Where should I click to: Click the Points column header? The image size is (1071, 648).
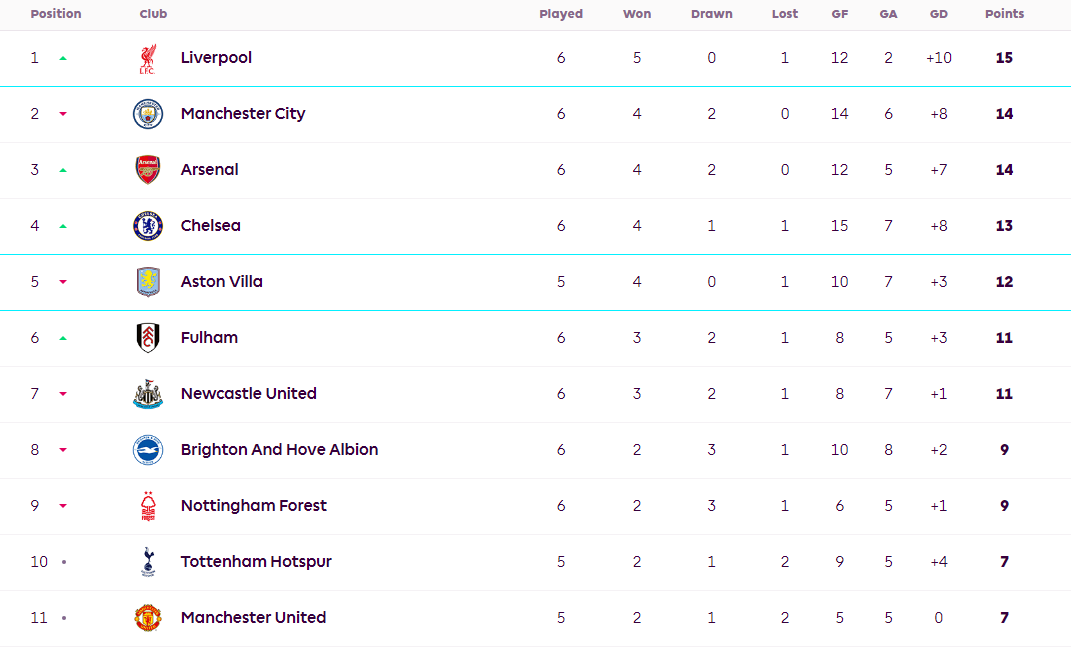point(1004,14)
